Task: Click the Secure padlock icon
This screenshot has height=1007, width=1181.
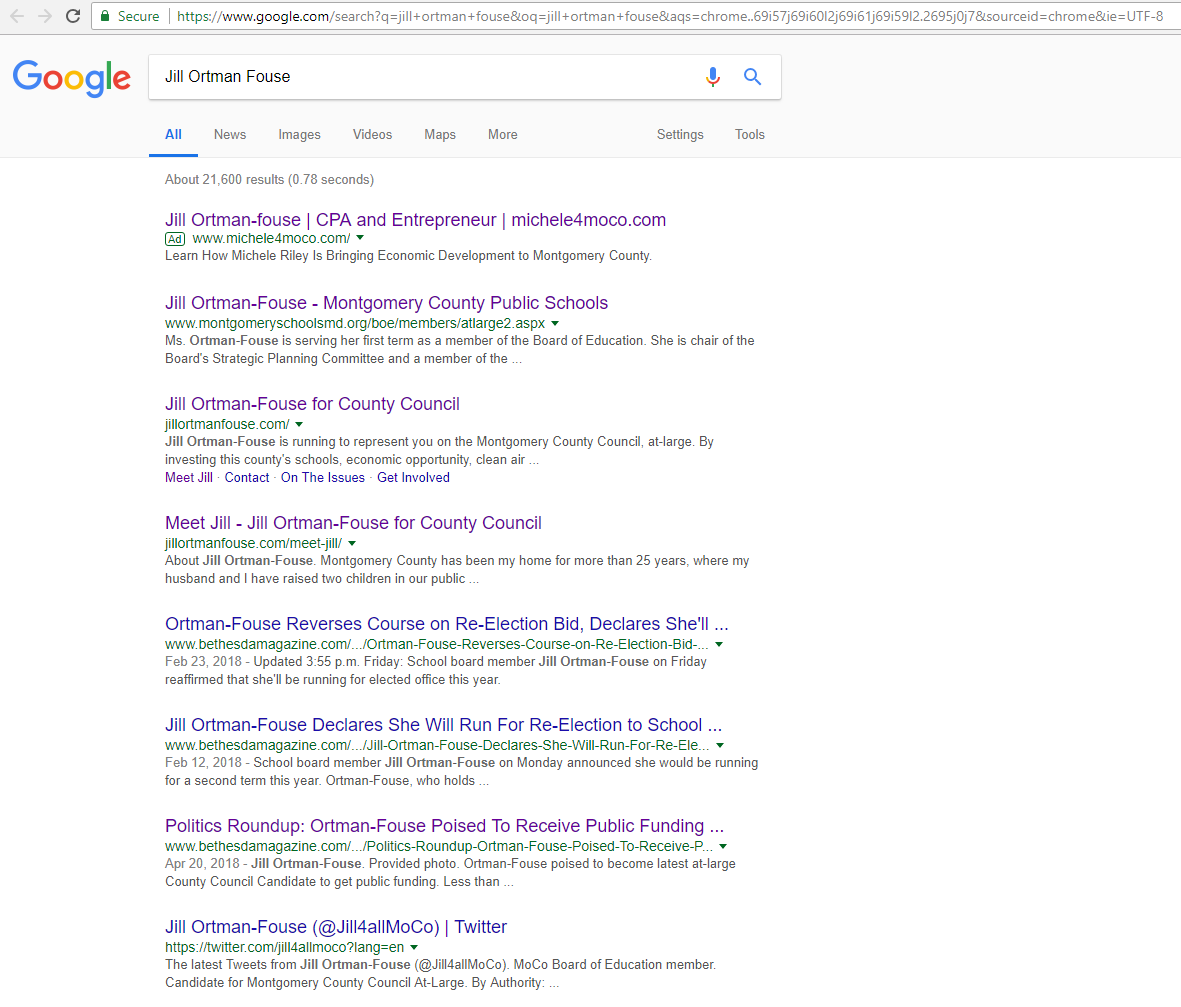Action: [x=105, y=16]
